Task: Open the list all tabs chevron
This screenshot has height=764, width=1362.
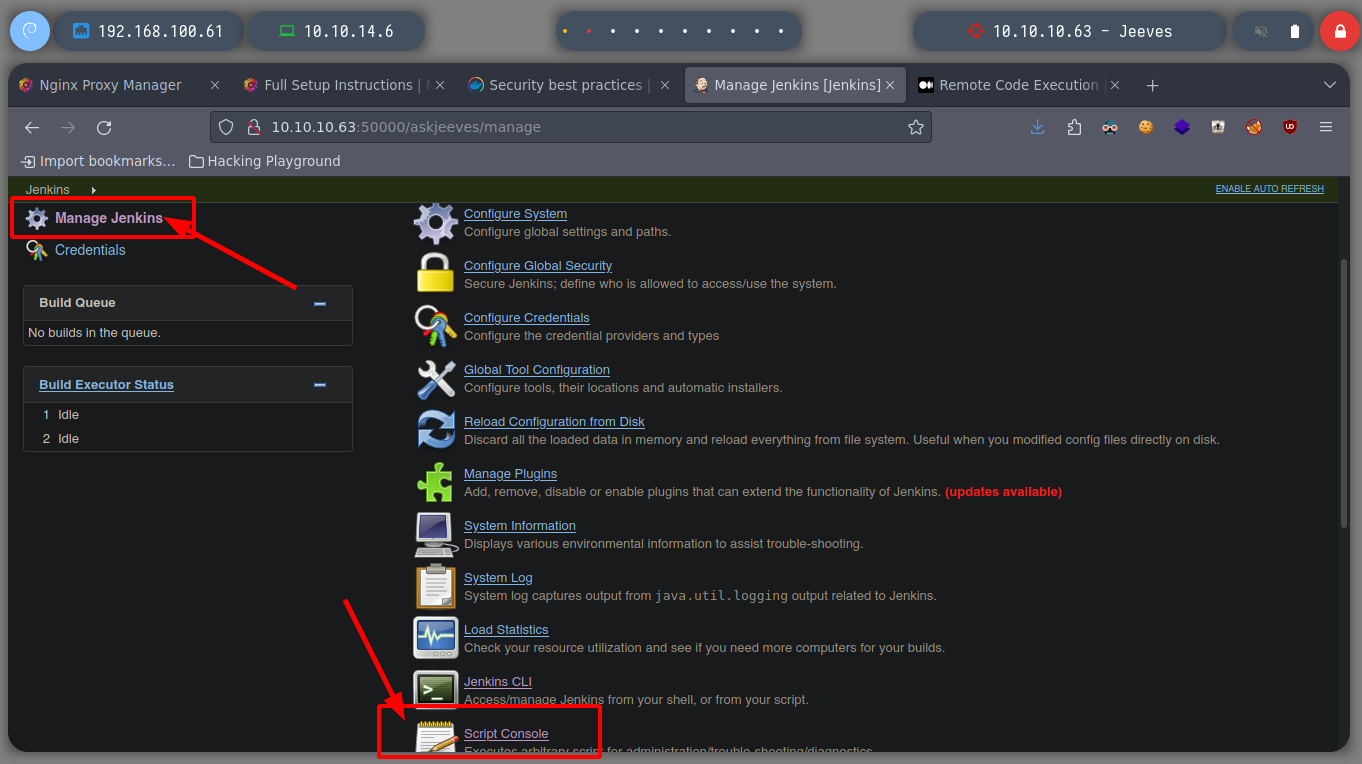Action: coord(1329,85)
